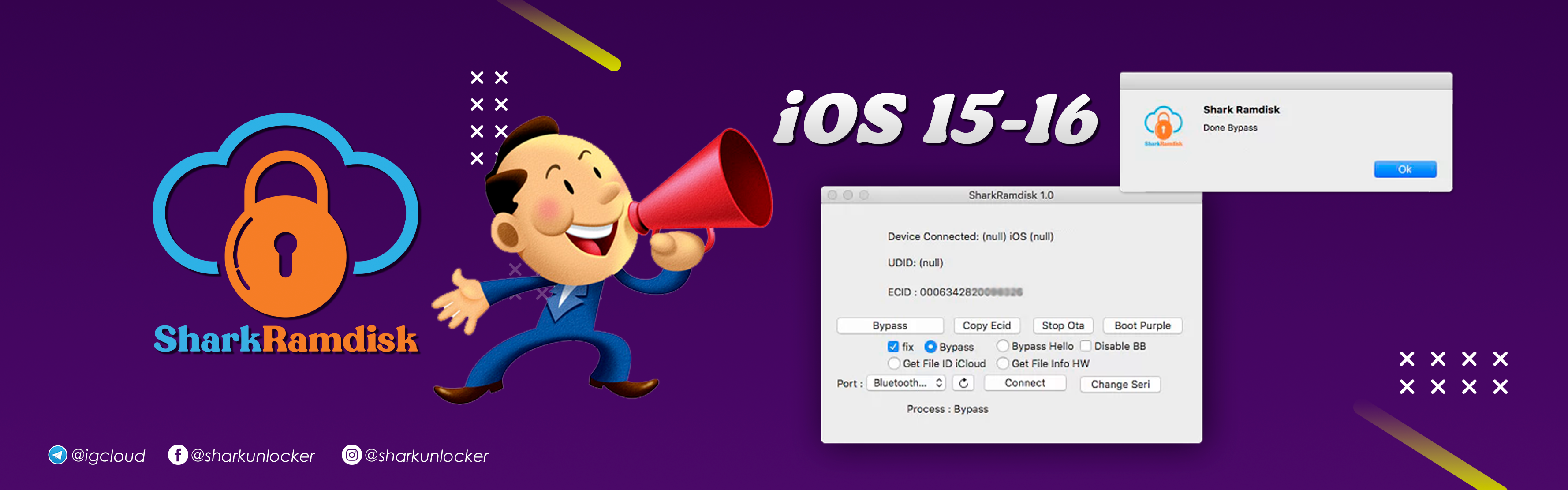Click the Copy Ecid button
Screen dimensions: 1568x490
[x=986, y=325]
